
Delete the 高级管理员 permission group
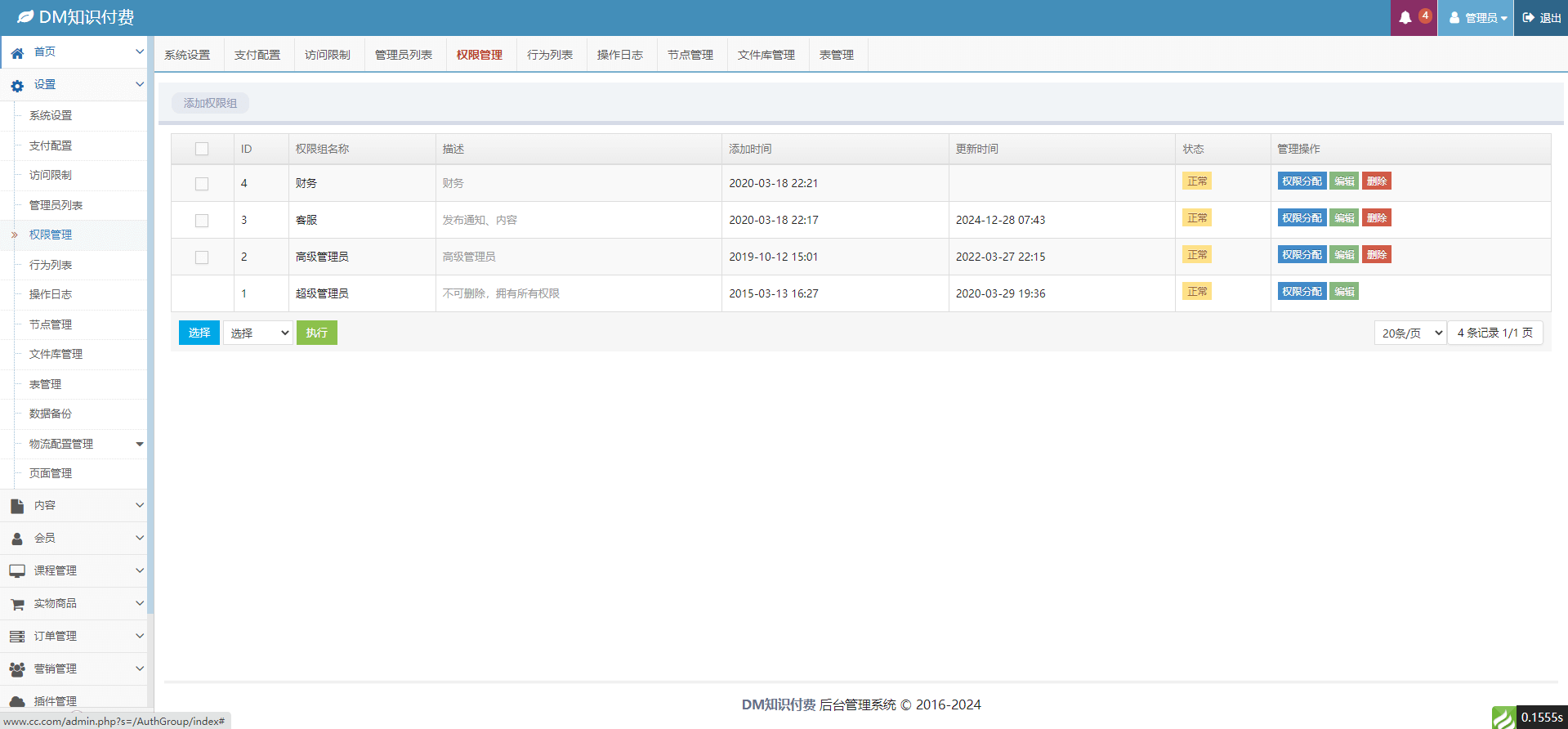click(x=1377, y=255)
